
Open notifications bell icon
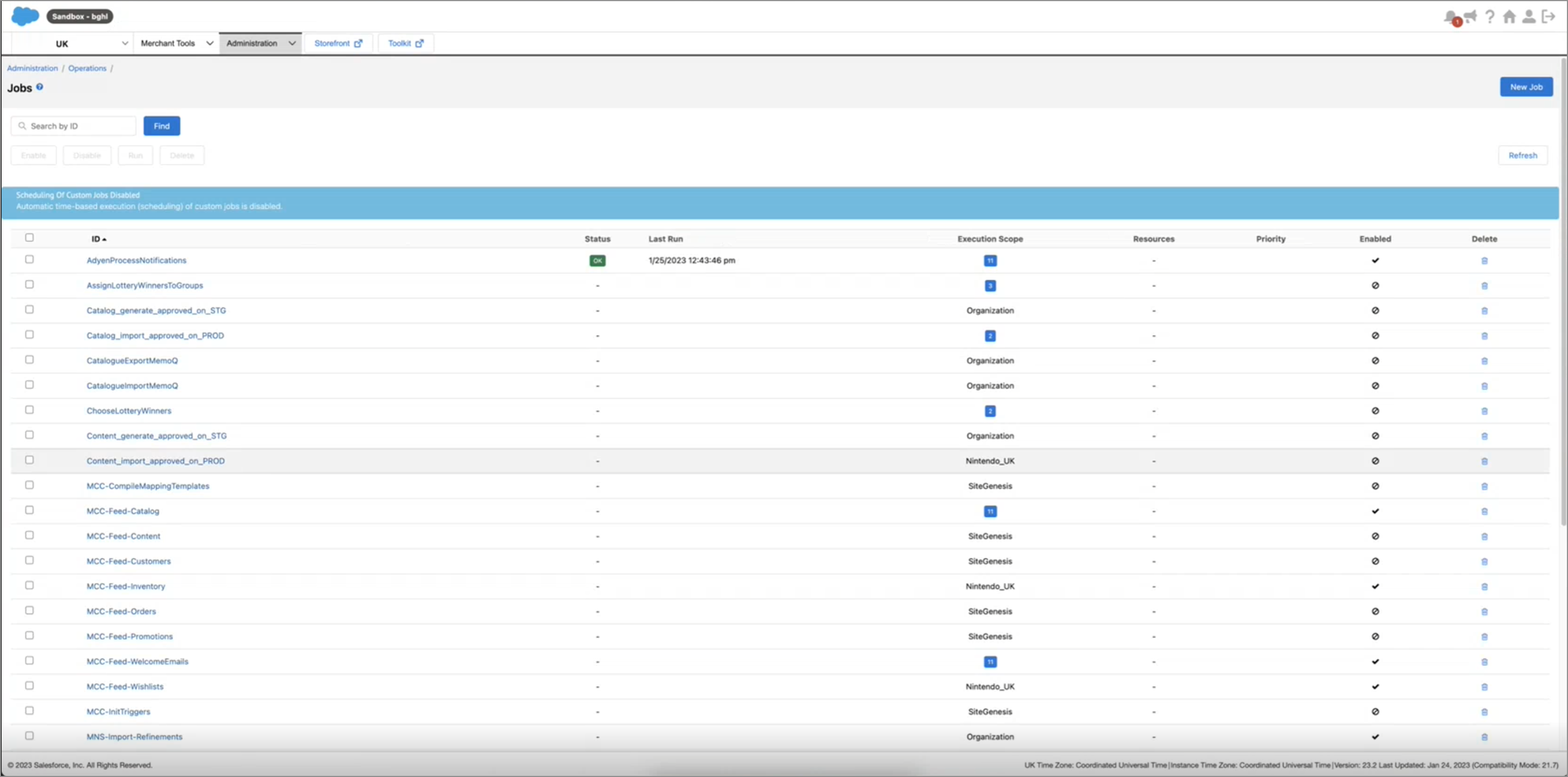[x=1451, y=17]
